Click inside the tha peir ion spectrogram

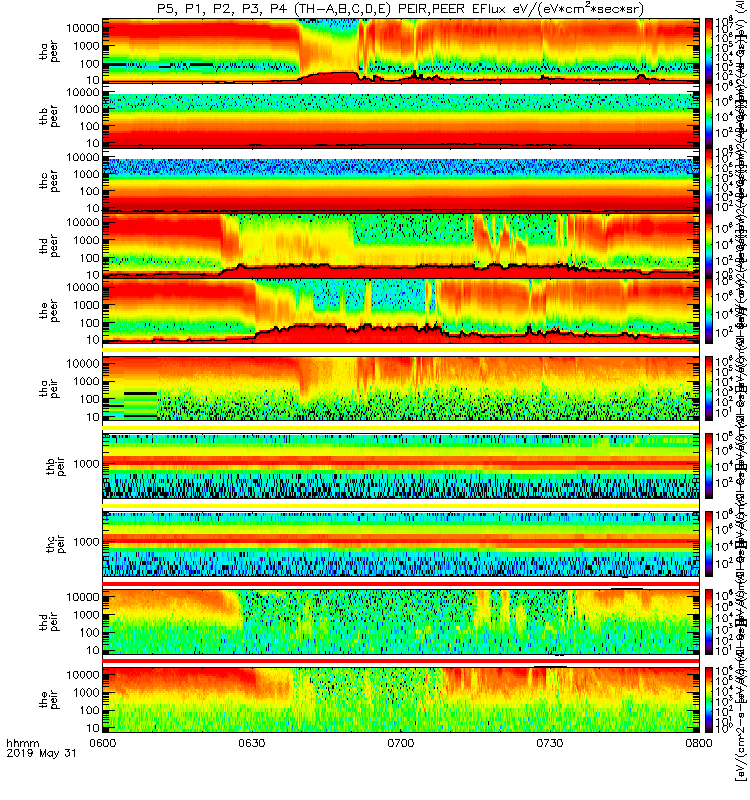pos(401,388)
